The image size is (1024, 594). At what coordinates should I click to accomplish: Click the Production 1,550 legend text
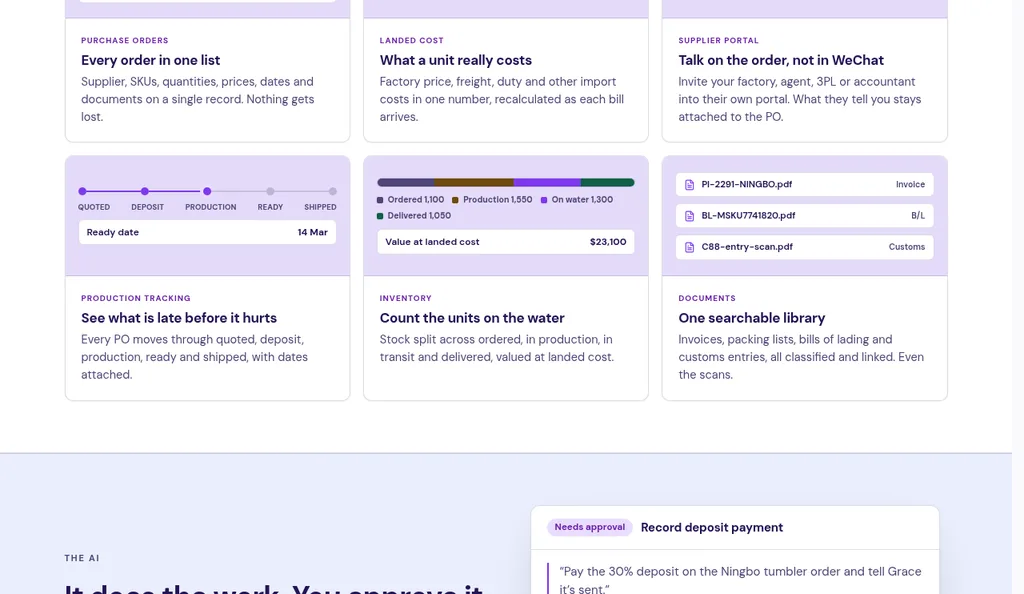498,200
